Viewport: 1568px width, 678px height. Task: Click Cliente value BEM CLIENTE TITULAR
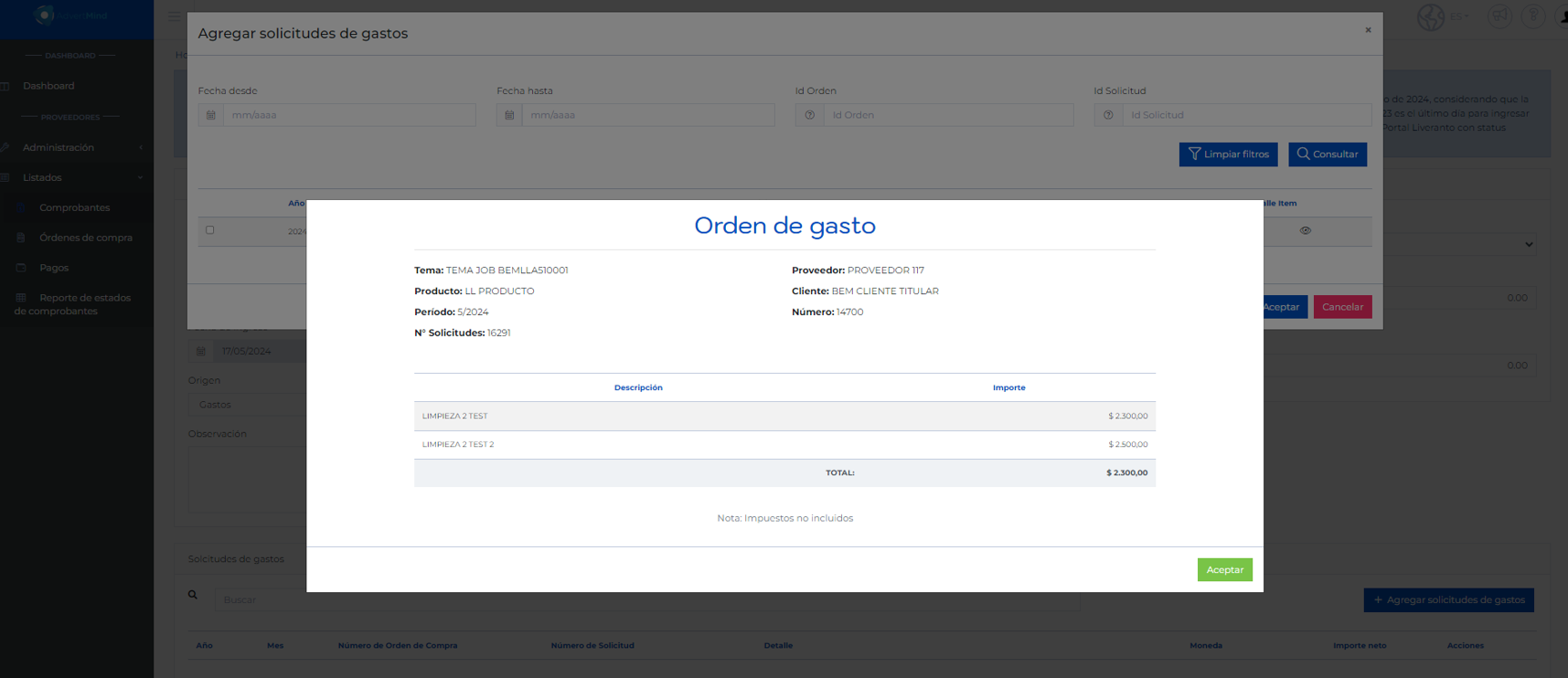point(885,291)
